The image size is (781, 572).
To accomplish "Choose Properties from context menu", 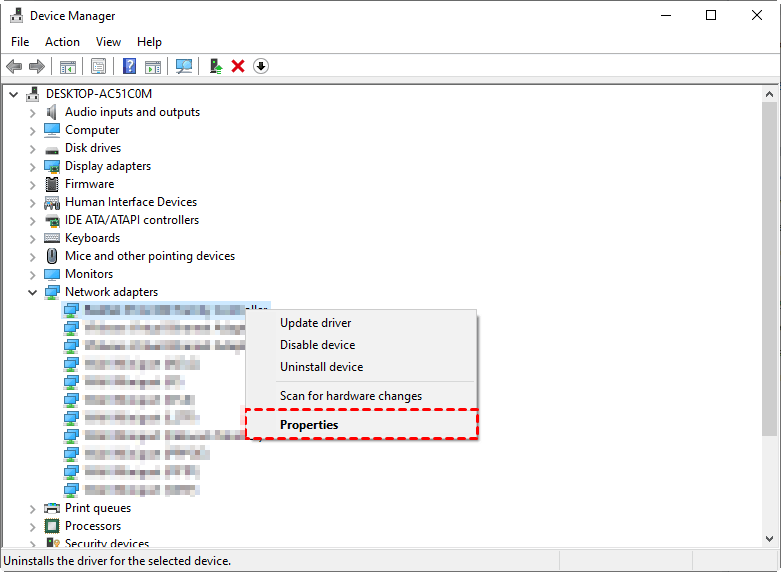I will click(361, 425).
